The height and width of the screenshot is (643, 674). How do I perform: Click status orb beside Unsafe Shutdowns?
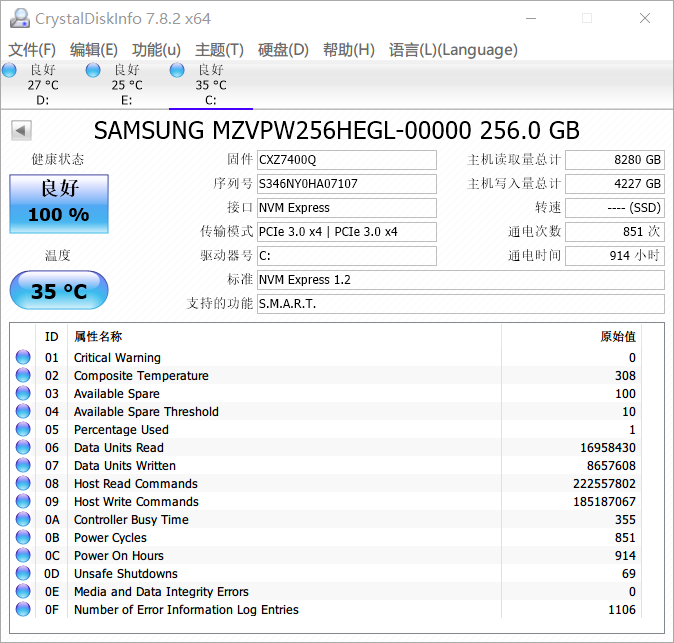[23, 574]
